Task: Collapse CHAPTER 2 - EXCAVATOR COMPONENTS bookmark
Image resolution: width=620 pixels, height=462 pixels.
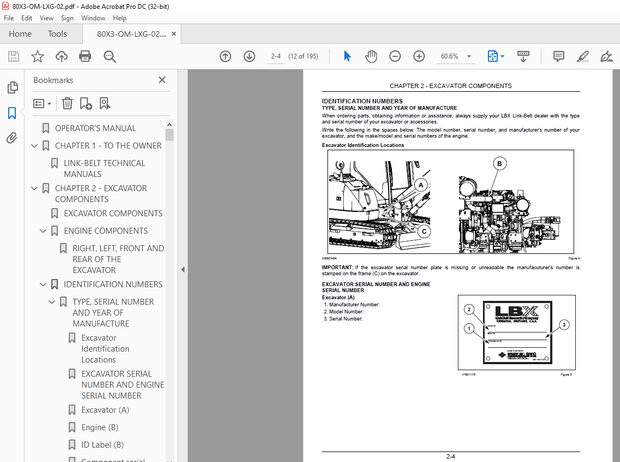Action: 34,188
